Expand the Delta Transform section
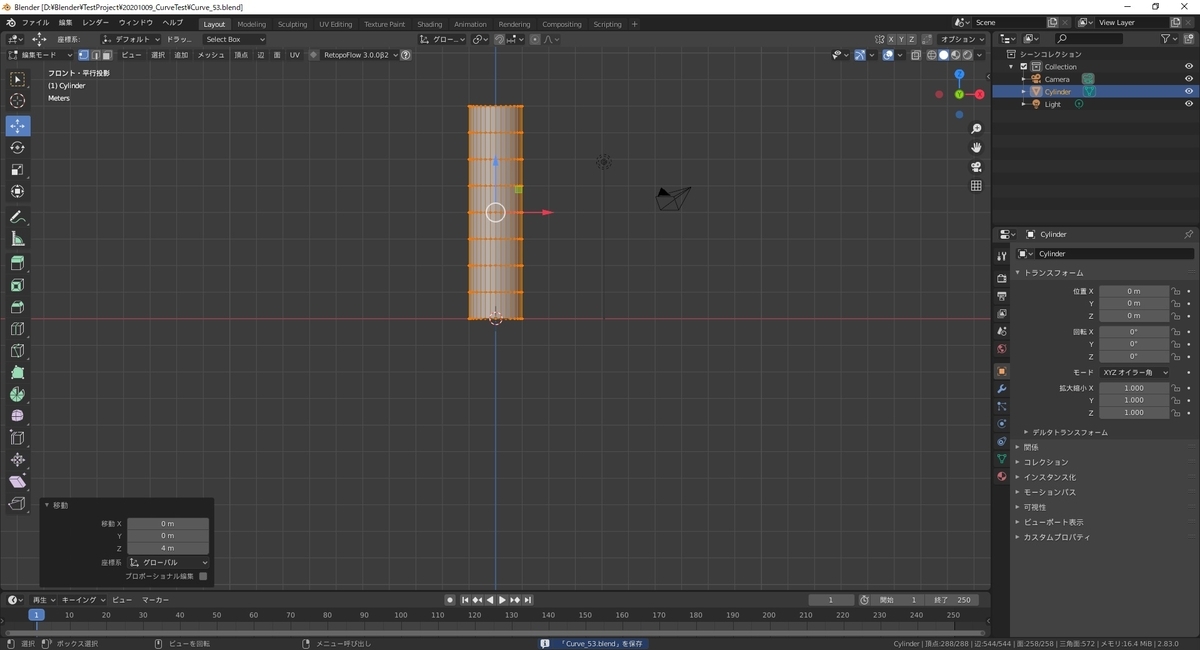 pyautogui.click(x=1069, y=432)
